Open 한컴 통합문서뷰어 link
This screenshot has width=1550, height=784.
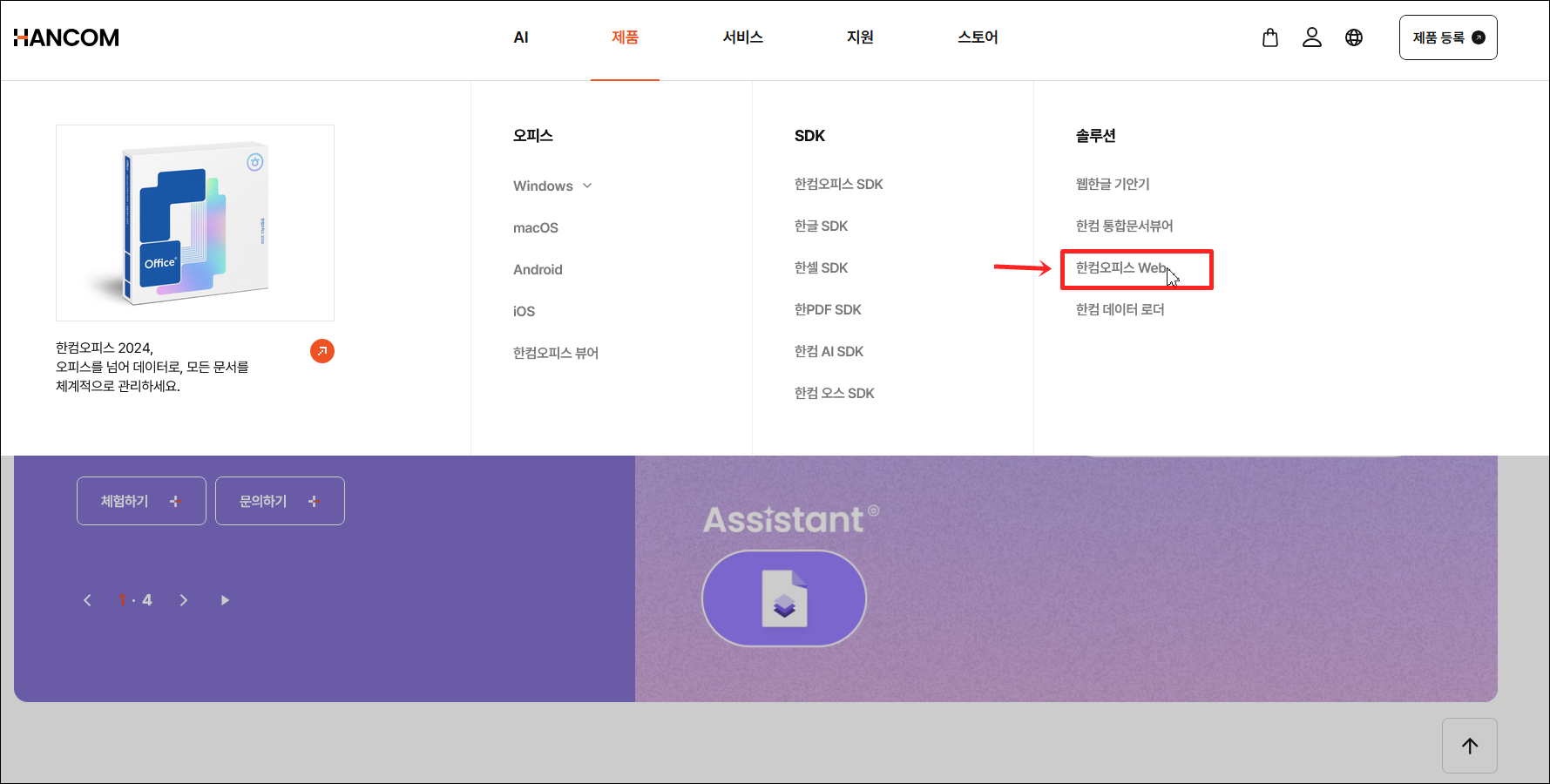(x=1124, y=226)
